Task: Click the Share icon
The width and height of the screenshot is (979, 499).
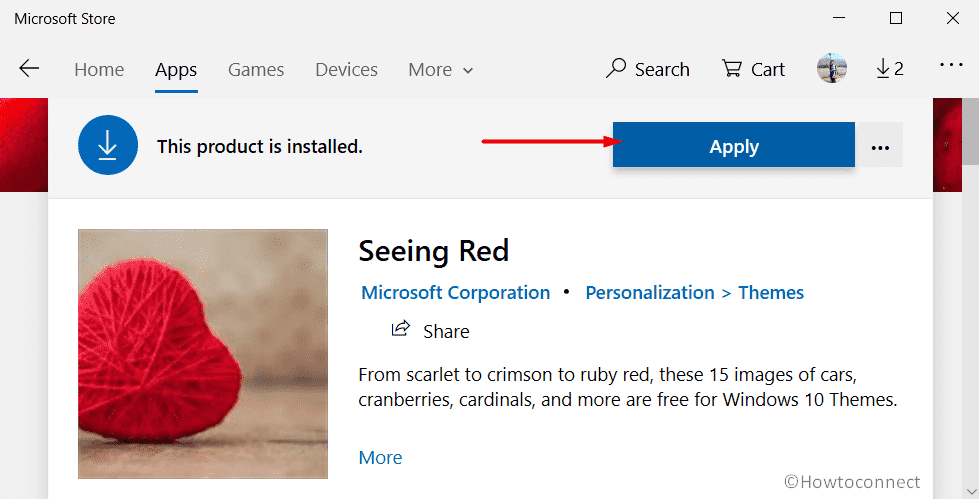Action: (400, 329)
